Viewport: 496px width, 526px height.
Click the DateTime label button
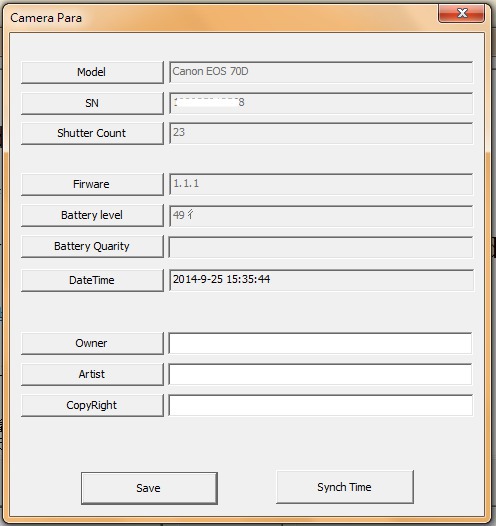(x=92, y=280)
